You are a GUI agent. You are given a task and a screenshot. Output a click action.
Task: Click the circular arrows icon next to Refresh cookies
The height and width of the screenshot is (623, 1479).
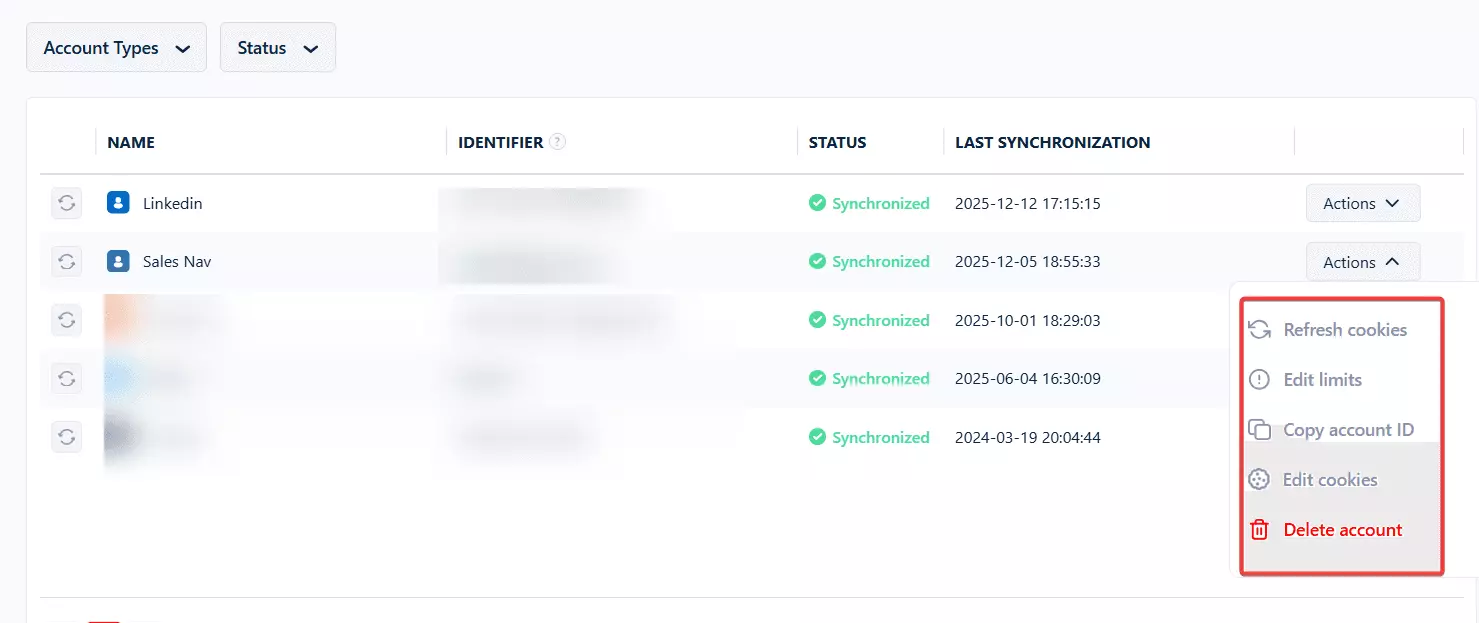coord(1259,328)
